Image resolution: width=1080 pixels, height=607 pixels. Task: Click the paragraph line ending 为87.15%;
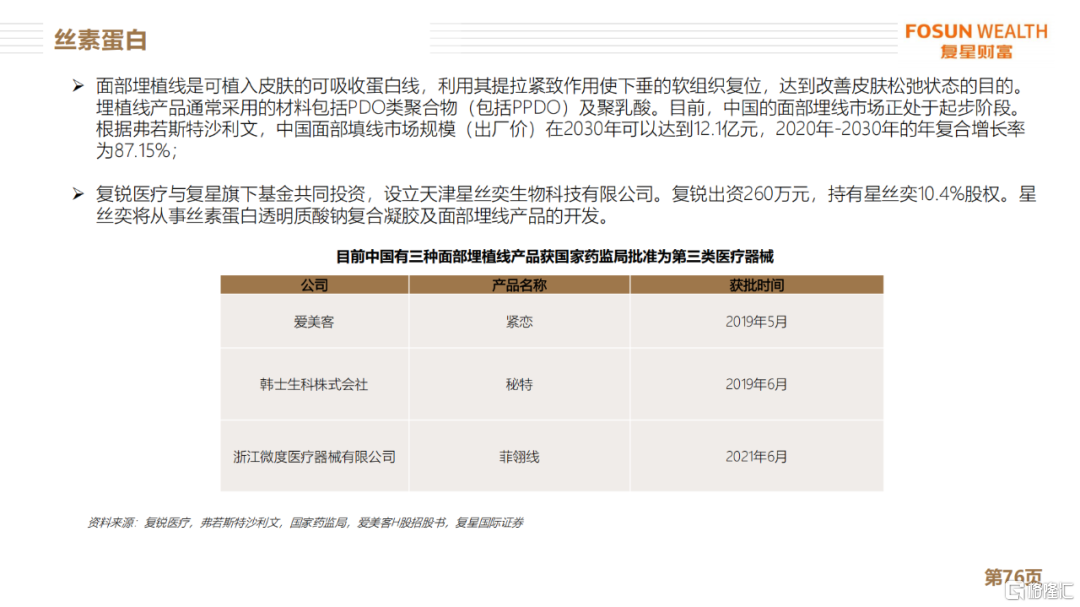pyautogui.click(x=136, y=151)
